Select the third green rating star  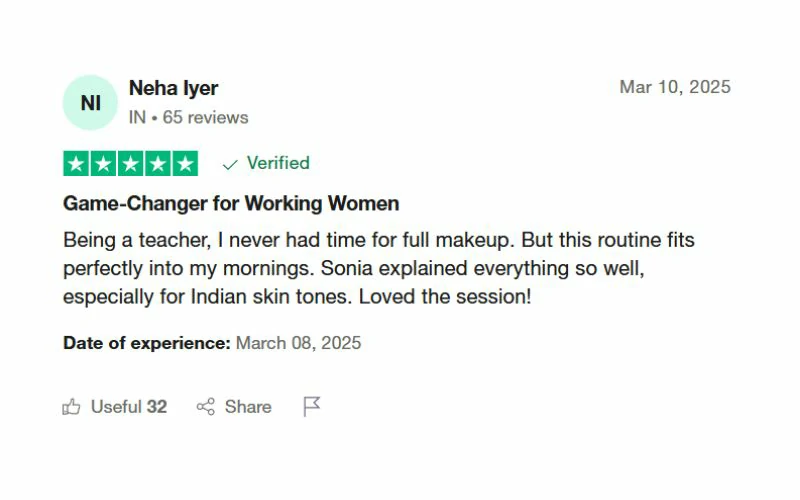pyautogui.click(x=131, y=164)
